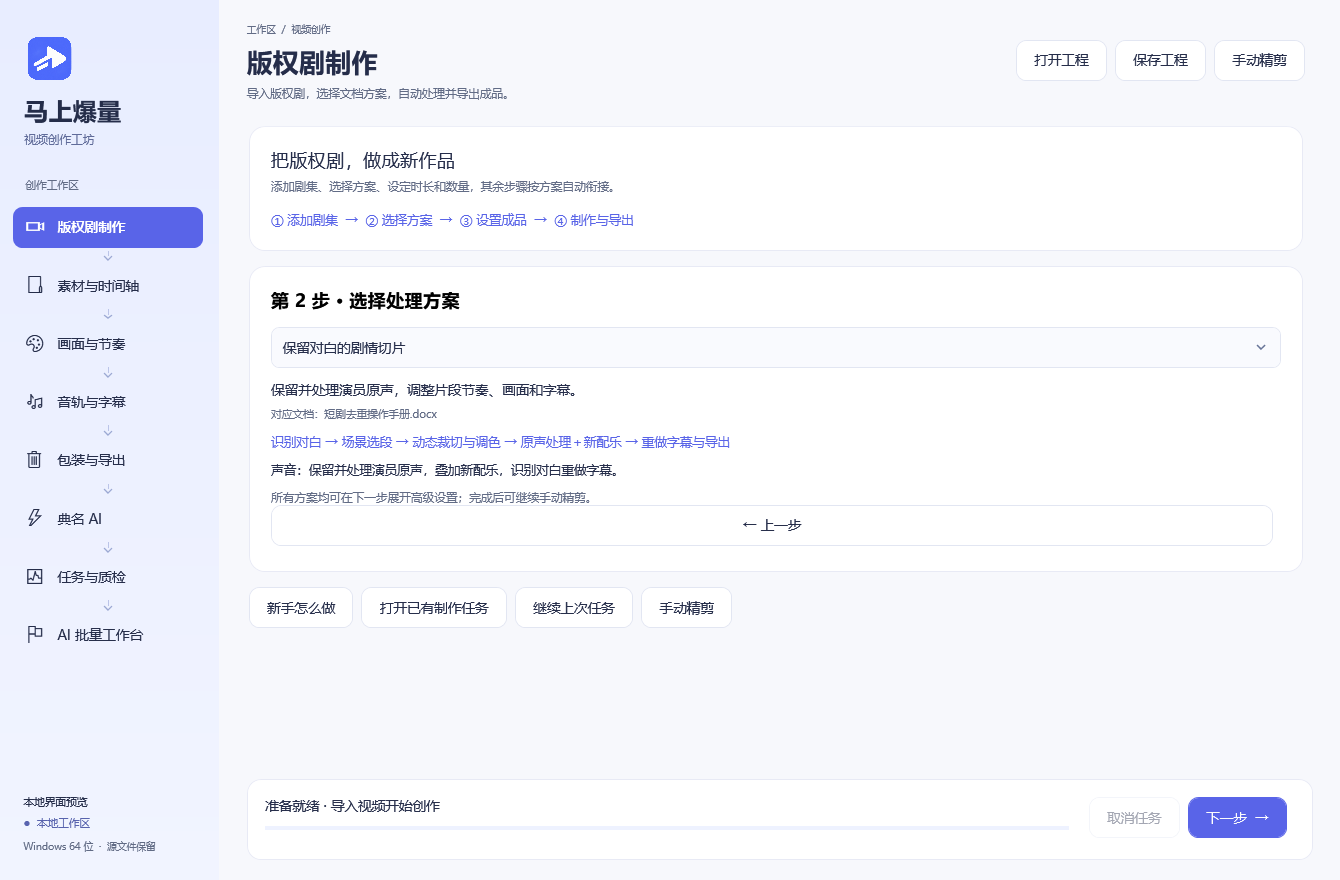Go back with the 上一步 button
1340x880 pixels.
coord(771,525)
